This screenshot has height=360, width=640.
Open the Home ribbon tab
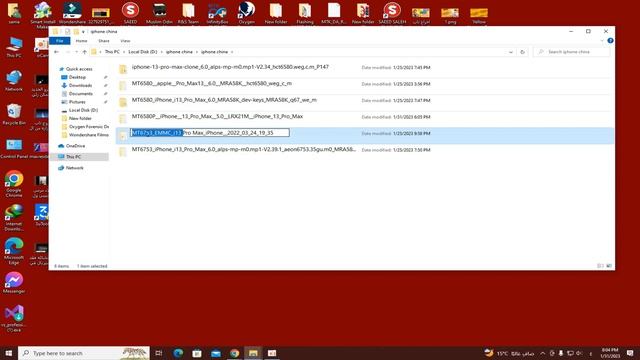[x=81, y=41]
